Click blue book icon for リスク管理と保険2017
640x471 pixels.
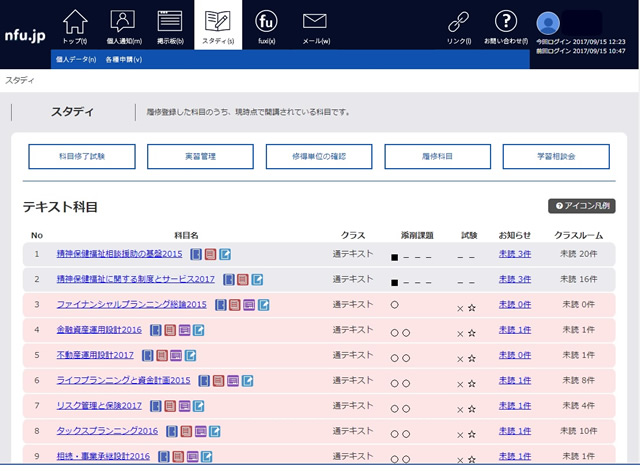[156, 406]
